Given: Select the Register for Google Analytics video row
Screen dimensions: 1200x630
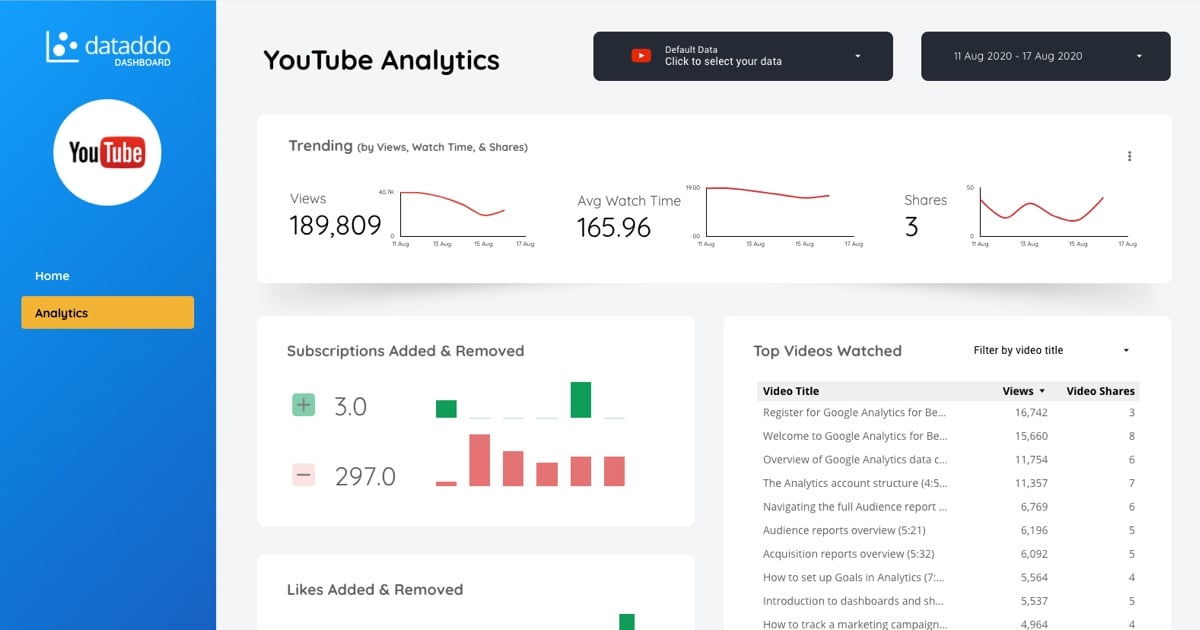Looking at the screenshot, I should [x=948, y=412].
